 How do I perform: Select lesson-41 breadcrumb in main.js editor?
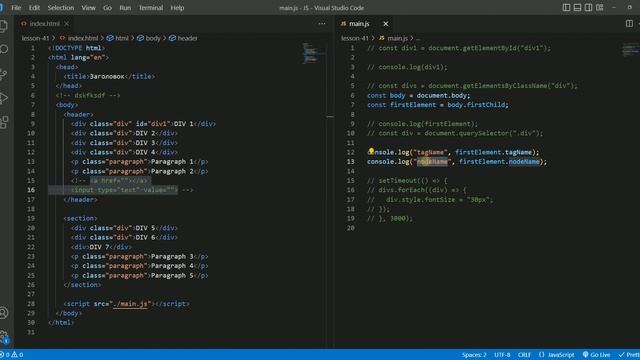pyautogui.click(x=355, y=38)
